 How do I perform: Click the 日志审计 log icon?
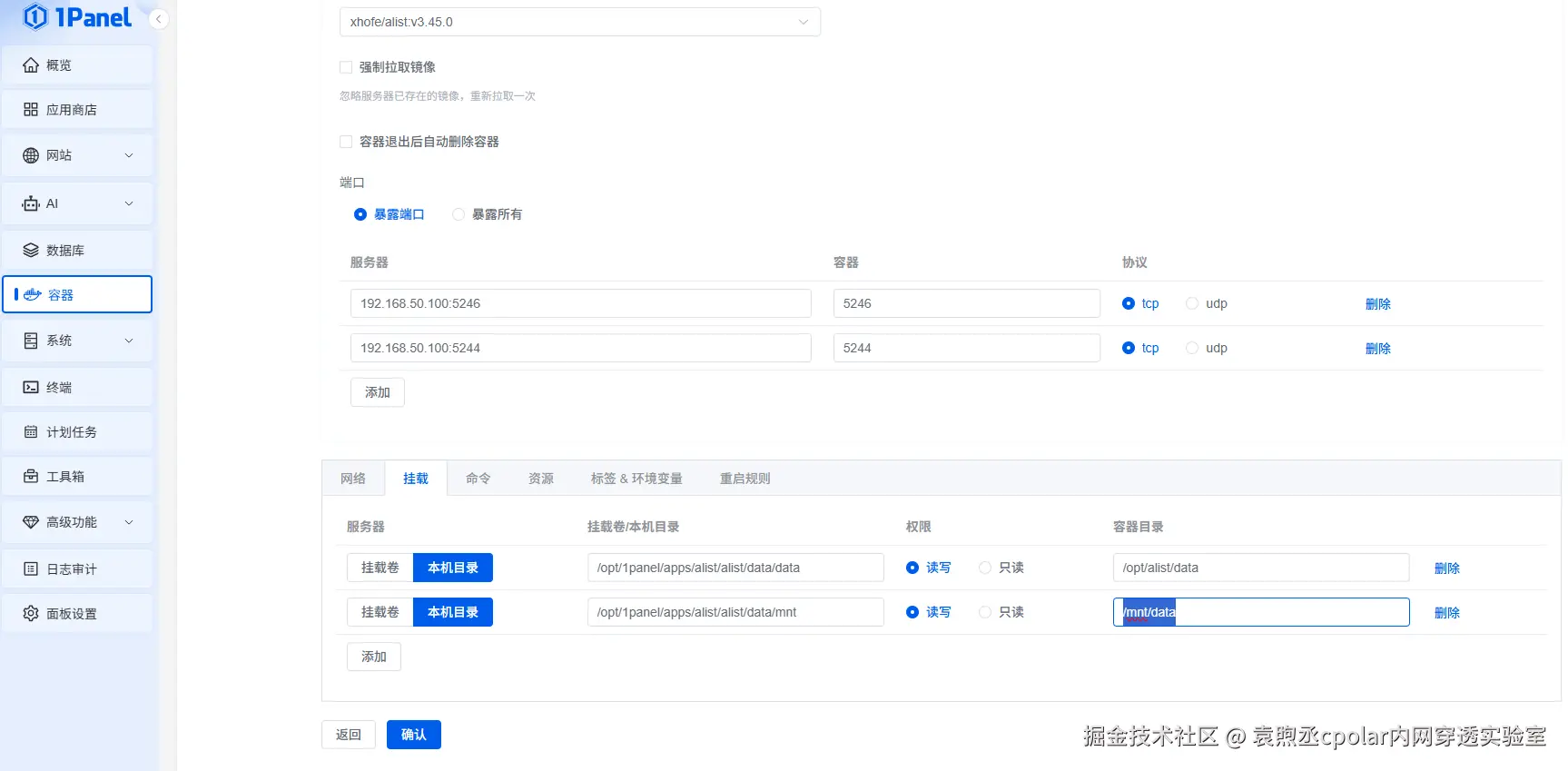31,569
